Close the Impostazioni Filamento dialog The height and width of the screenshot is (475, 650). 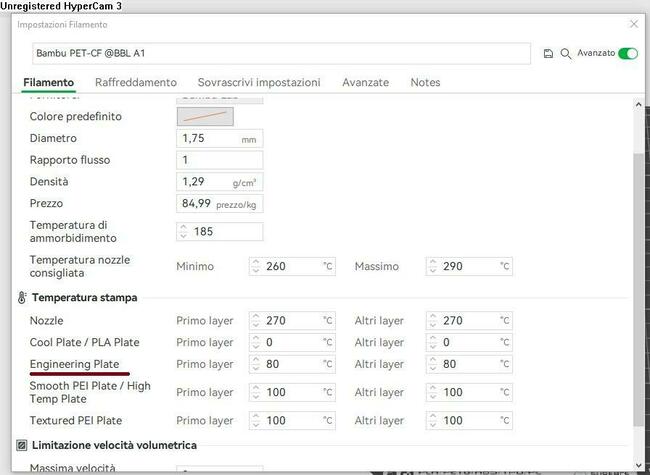coord(632,24)
